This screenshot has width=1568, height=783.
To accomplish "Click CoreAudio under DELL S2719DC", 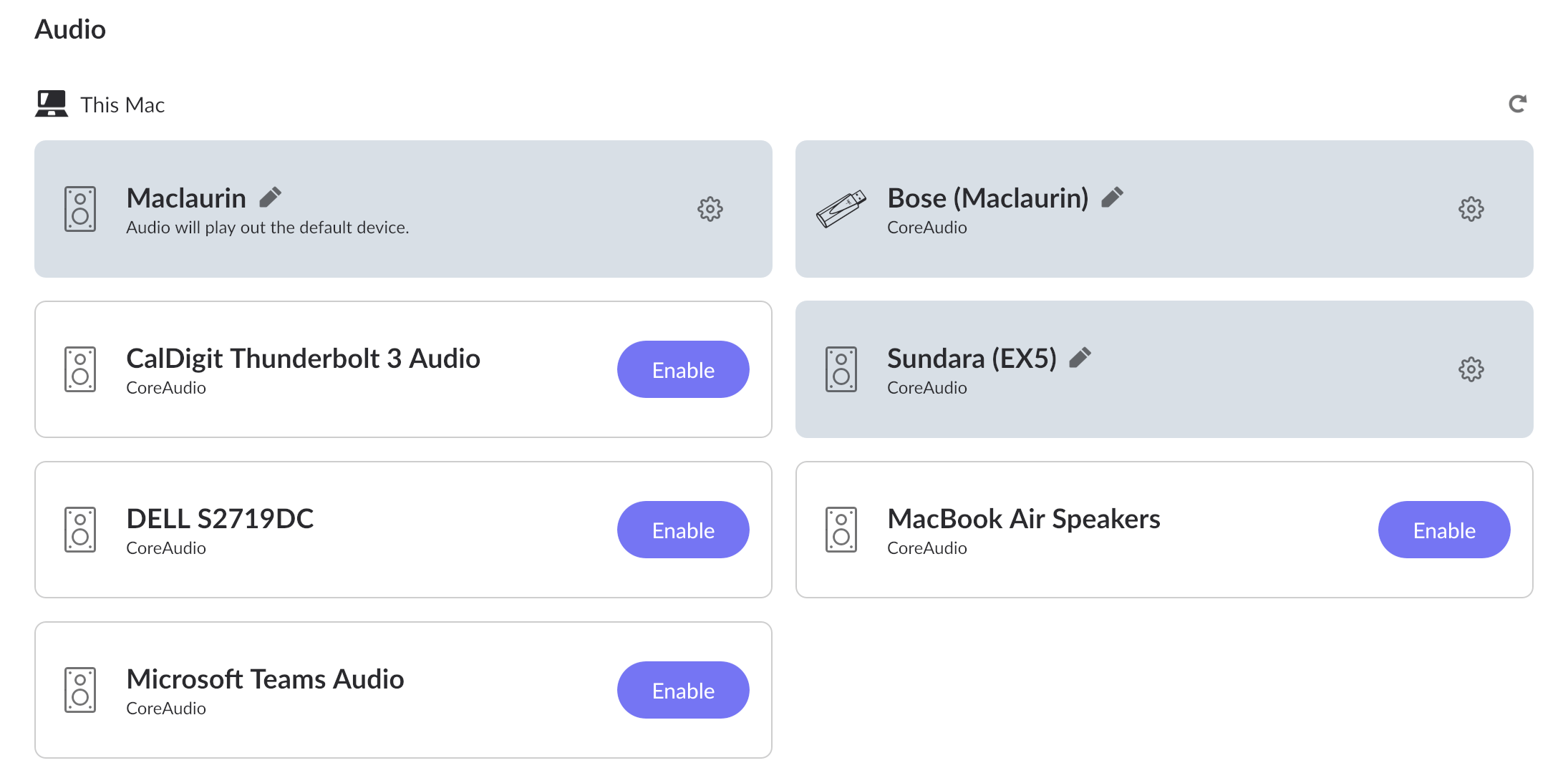I will coord(166,548).
